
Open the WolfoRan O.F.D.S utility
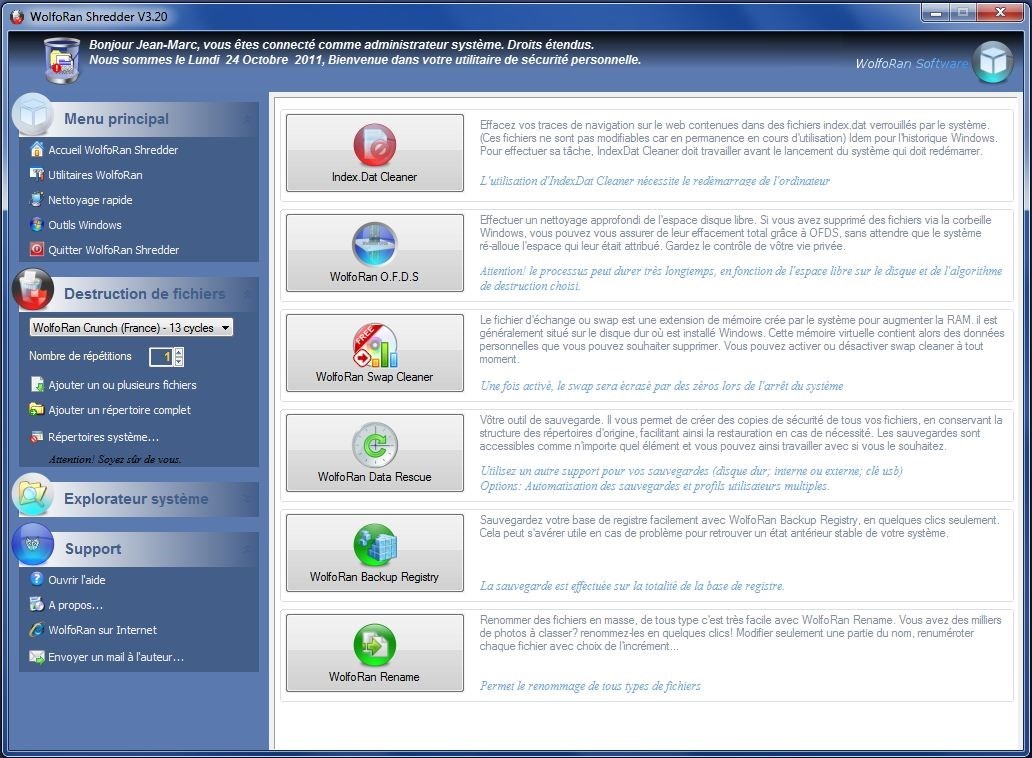[x=374, y=253]
